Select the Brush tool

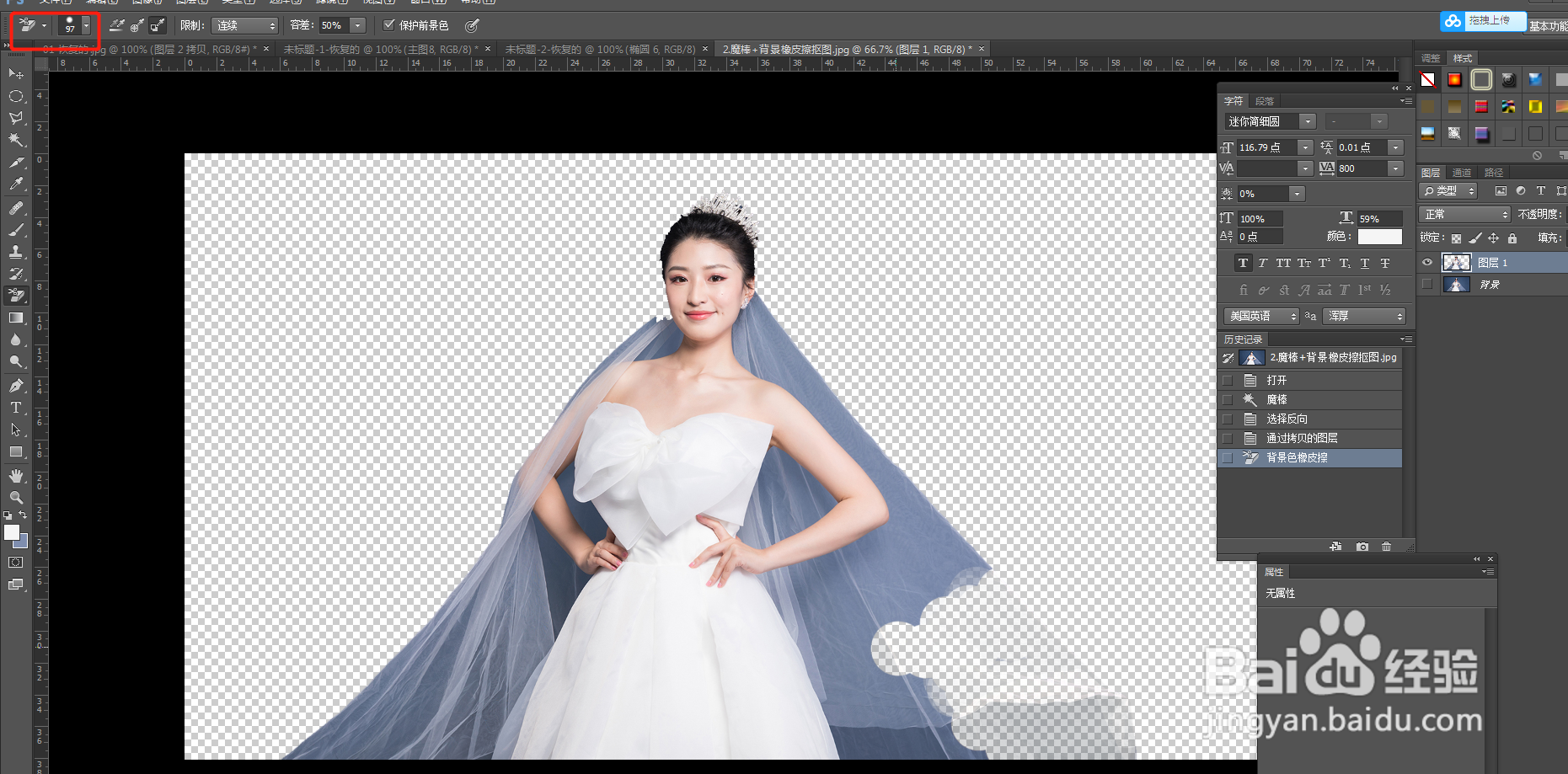click(x=16, y=229)
